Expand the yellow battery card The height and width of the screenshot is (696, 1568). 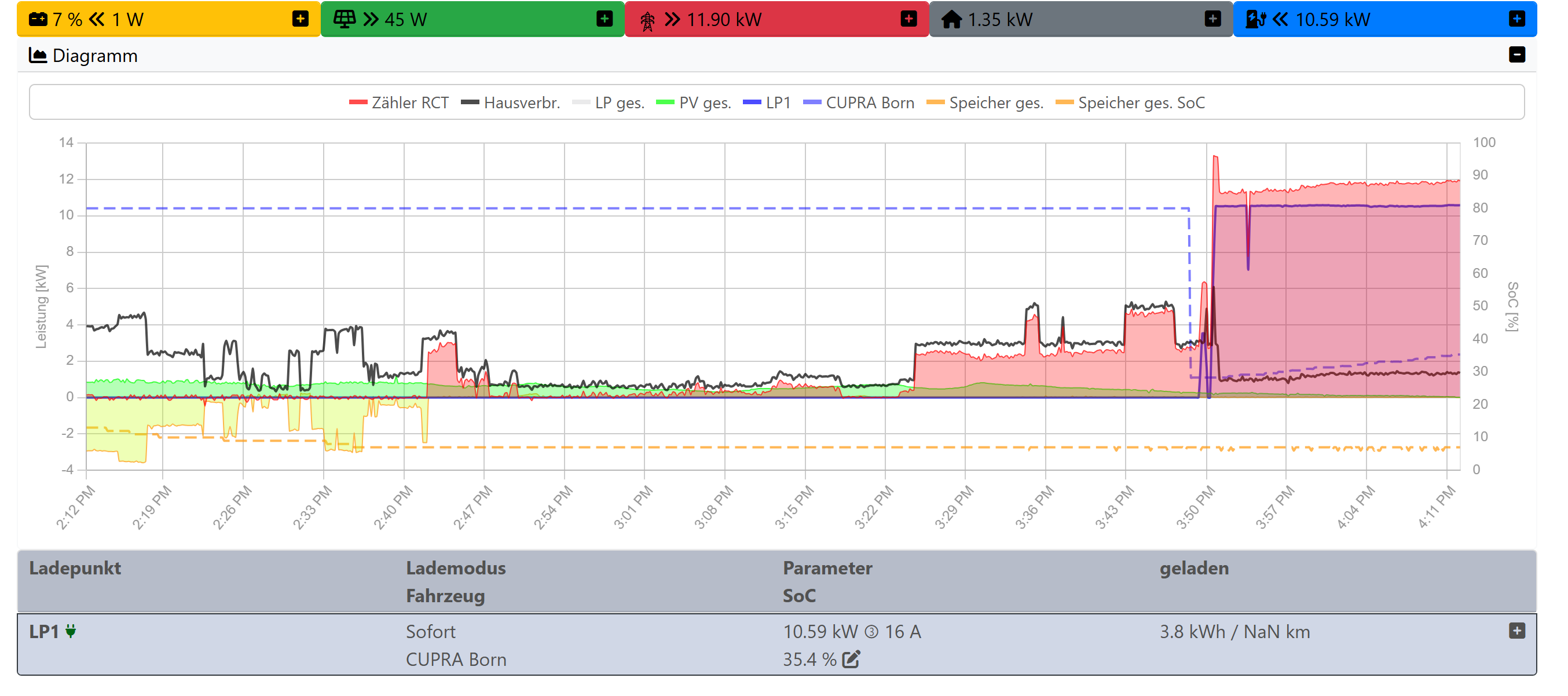click(x=300, y=20)
